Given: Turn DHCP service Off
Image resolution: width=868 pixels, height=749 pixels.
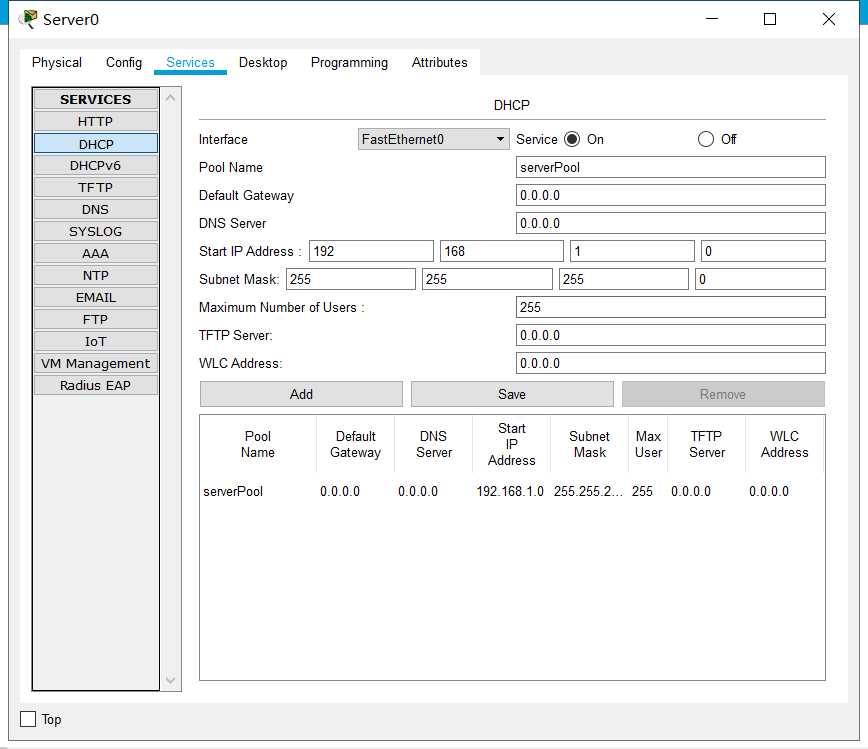Looking at the screenshot, I should [706, 139].
